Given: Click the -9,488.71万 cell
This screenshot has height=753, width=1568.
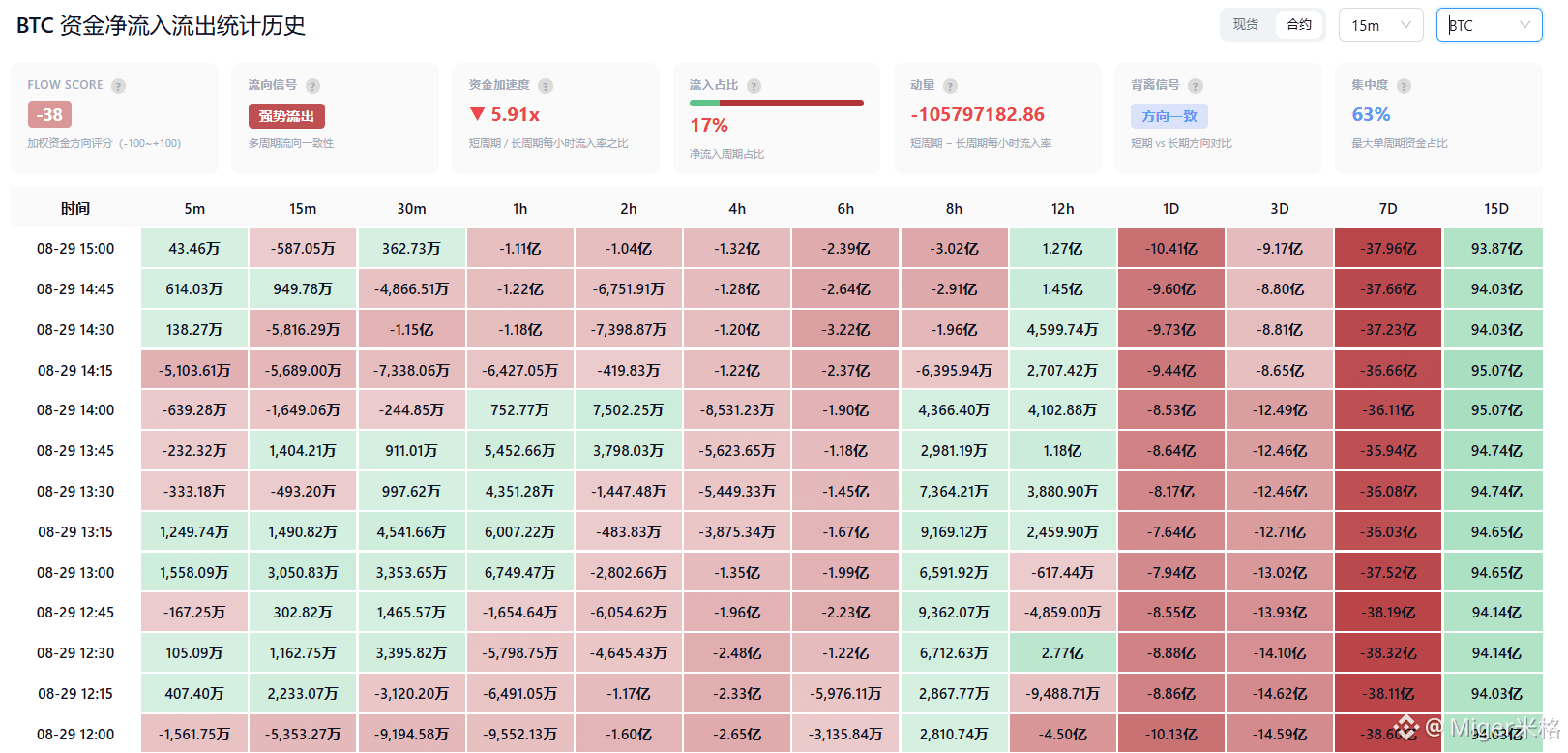Looking at the screenshot, I should (x=1062, y=694).
